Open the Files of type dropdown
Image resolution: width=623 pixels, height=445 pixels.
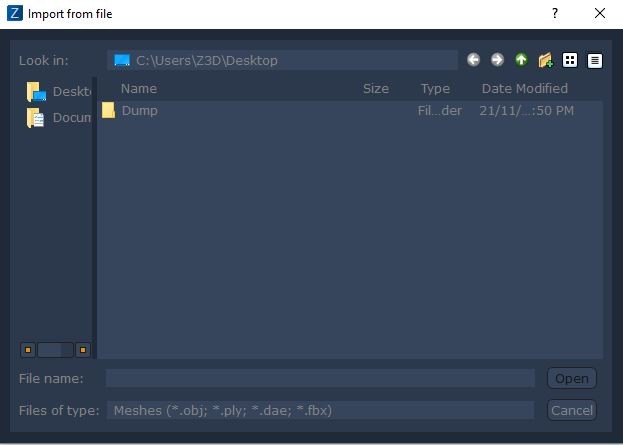[320, 410]
